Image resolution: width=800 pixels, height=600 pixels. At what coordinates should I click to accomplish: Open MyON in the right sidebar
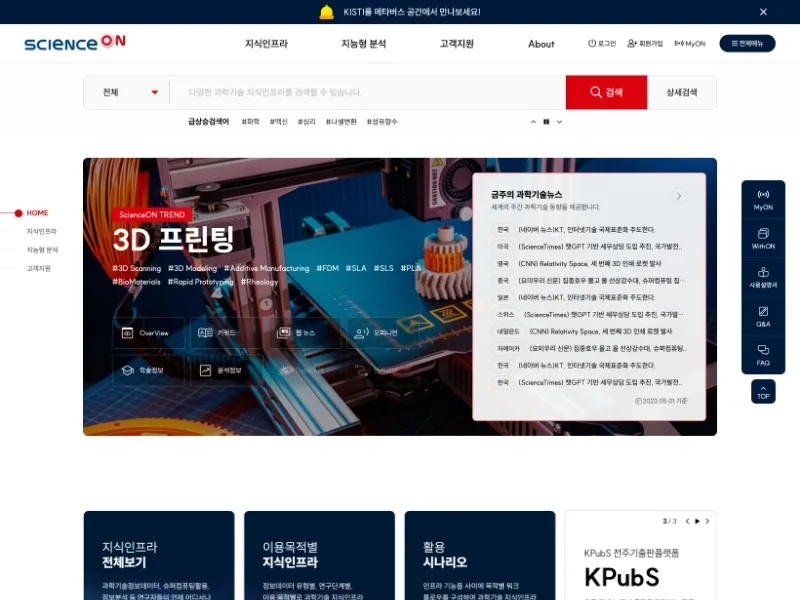[x=763, y=200]
